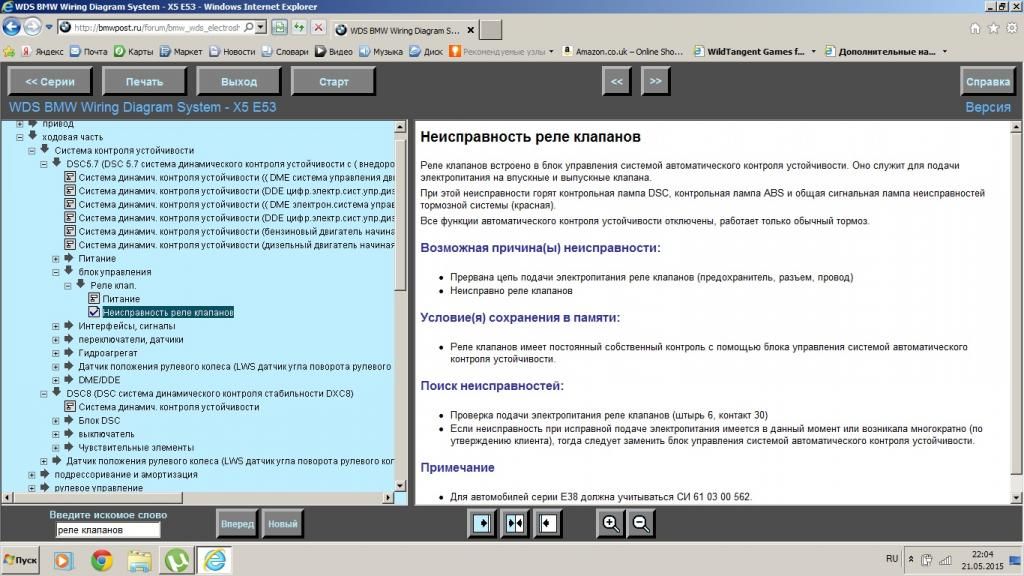Click zoom-in magnifier in bottom toolbar
The width and height of the screenshot is (1024, 576).
click(611, 524)
